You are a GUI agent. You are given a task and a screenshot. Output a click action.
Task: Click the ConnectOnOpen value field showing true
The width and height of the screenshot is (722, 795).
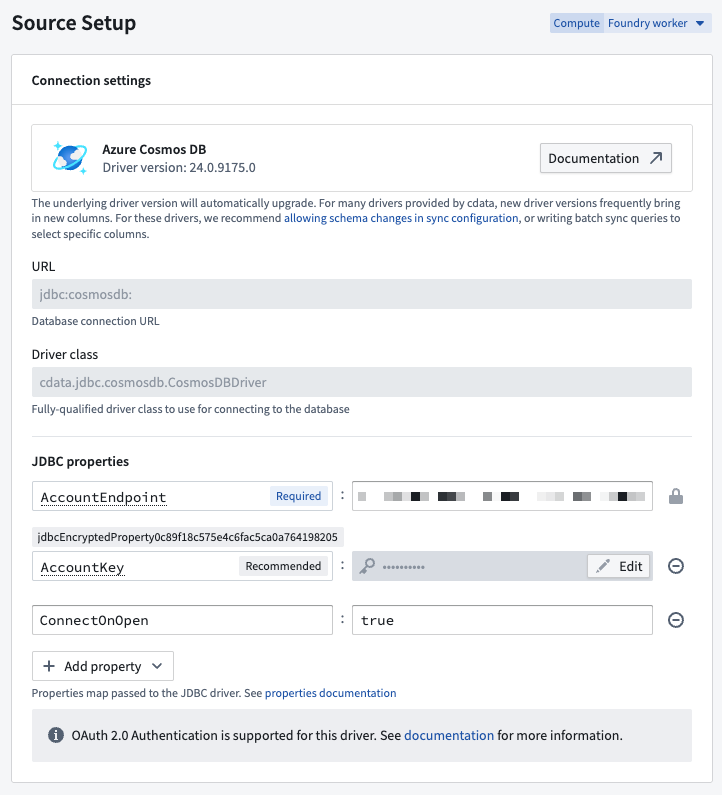(502, 620)
